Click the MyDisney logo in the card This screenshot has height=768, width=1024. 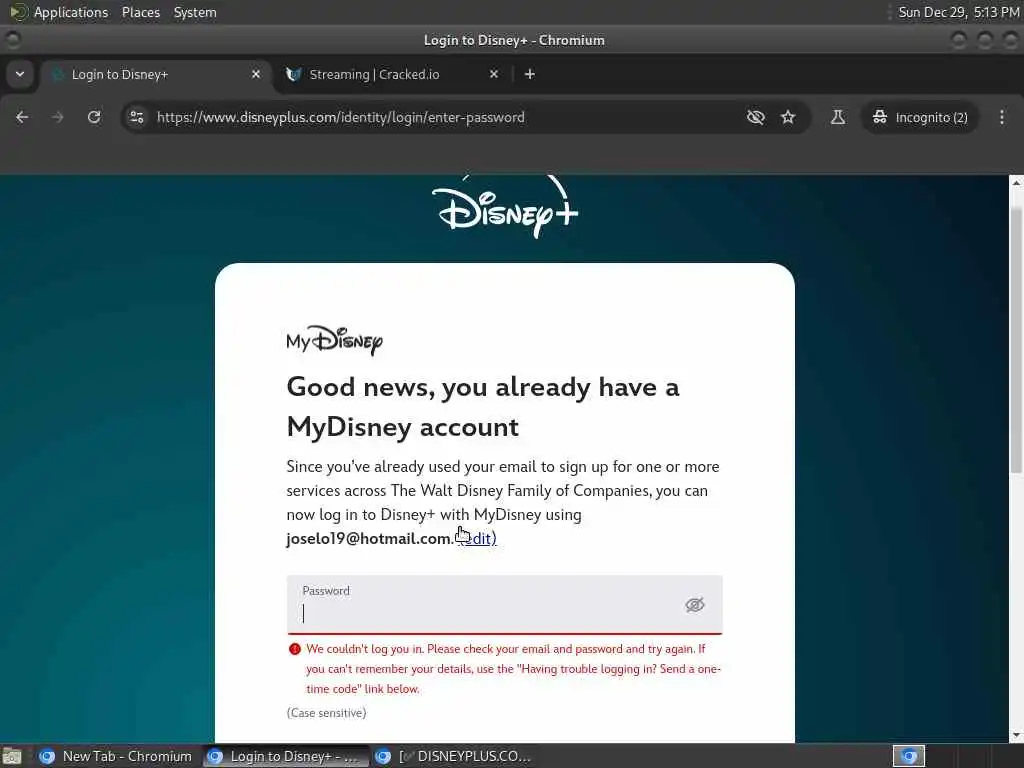pos(334,340)
